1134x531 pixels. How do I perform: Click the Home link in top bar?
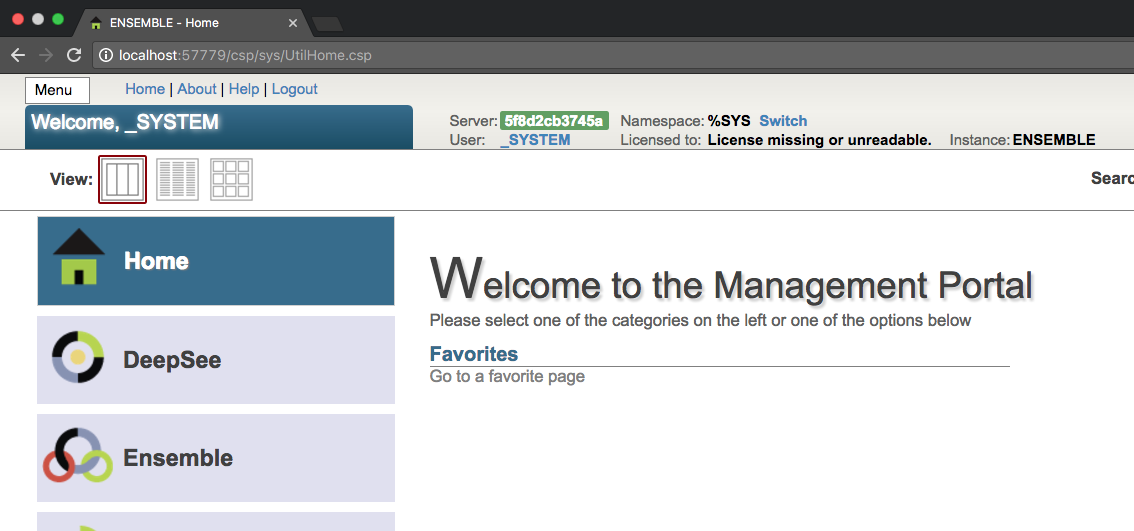coord(145,89)
